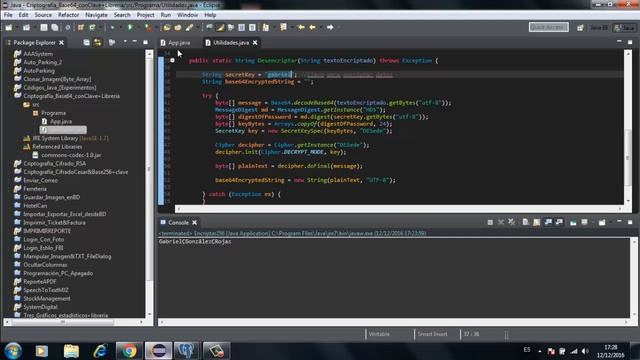Viewport: 640px width, 360px height.
Task: Focus the Quick Access search field
Action: 549,27
